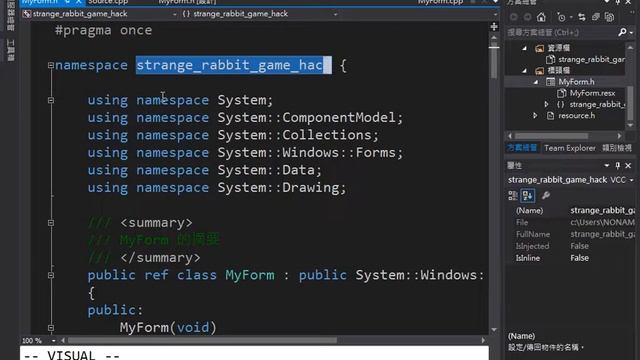Click the Solution Explorer horizontal scrollbar
Image resolution: width=640 pixels, height=360 pixels.
[x=551, y=136]
